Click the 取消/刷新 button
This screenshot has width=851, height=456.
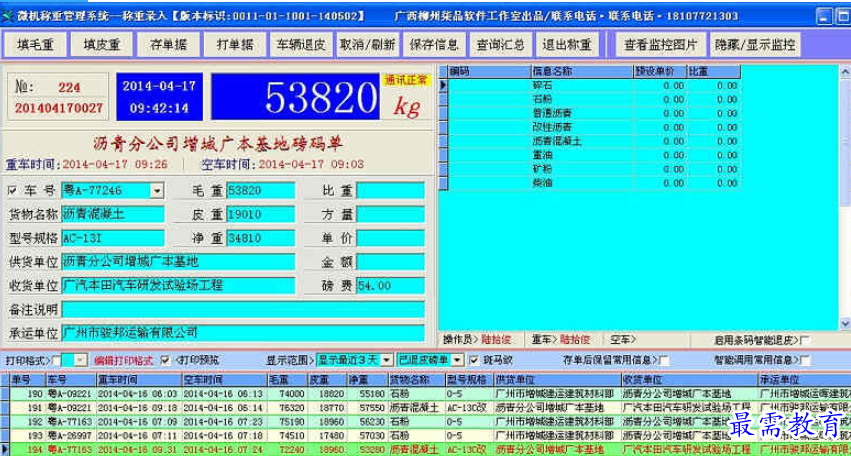point(368,45)
